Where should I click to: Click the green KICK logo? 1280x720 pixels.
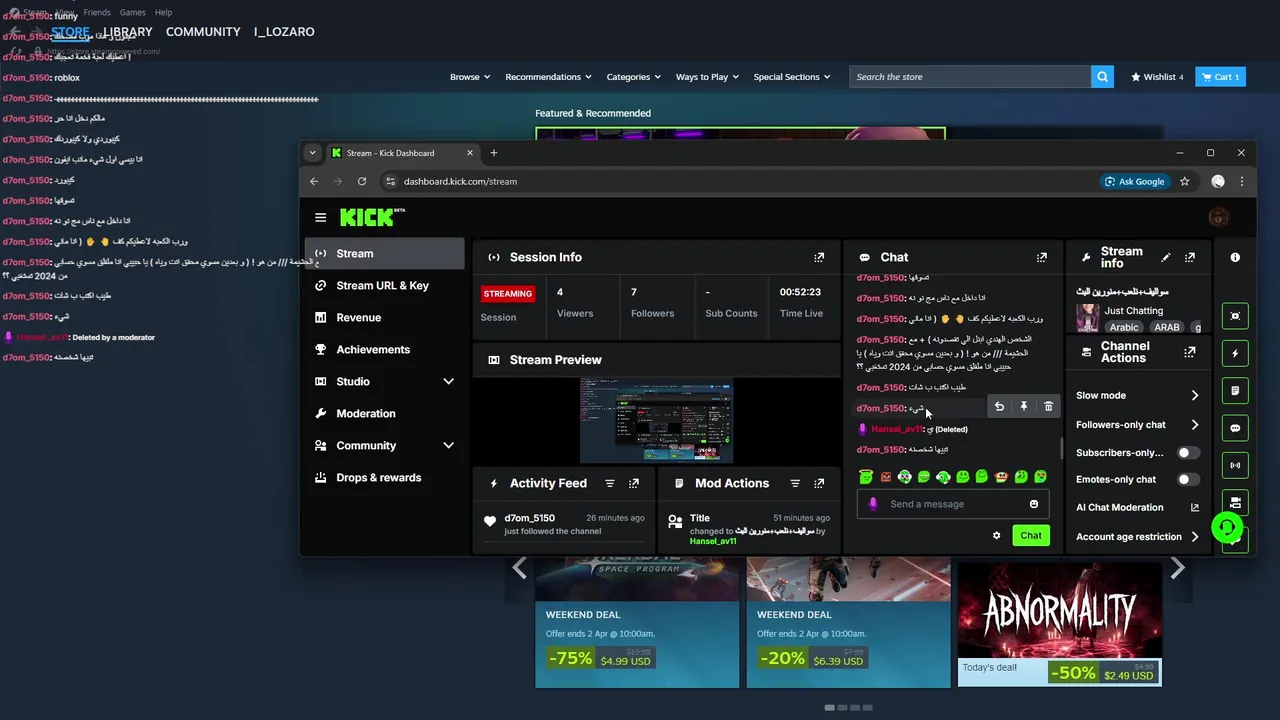366,217
